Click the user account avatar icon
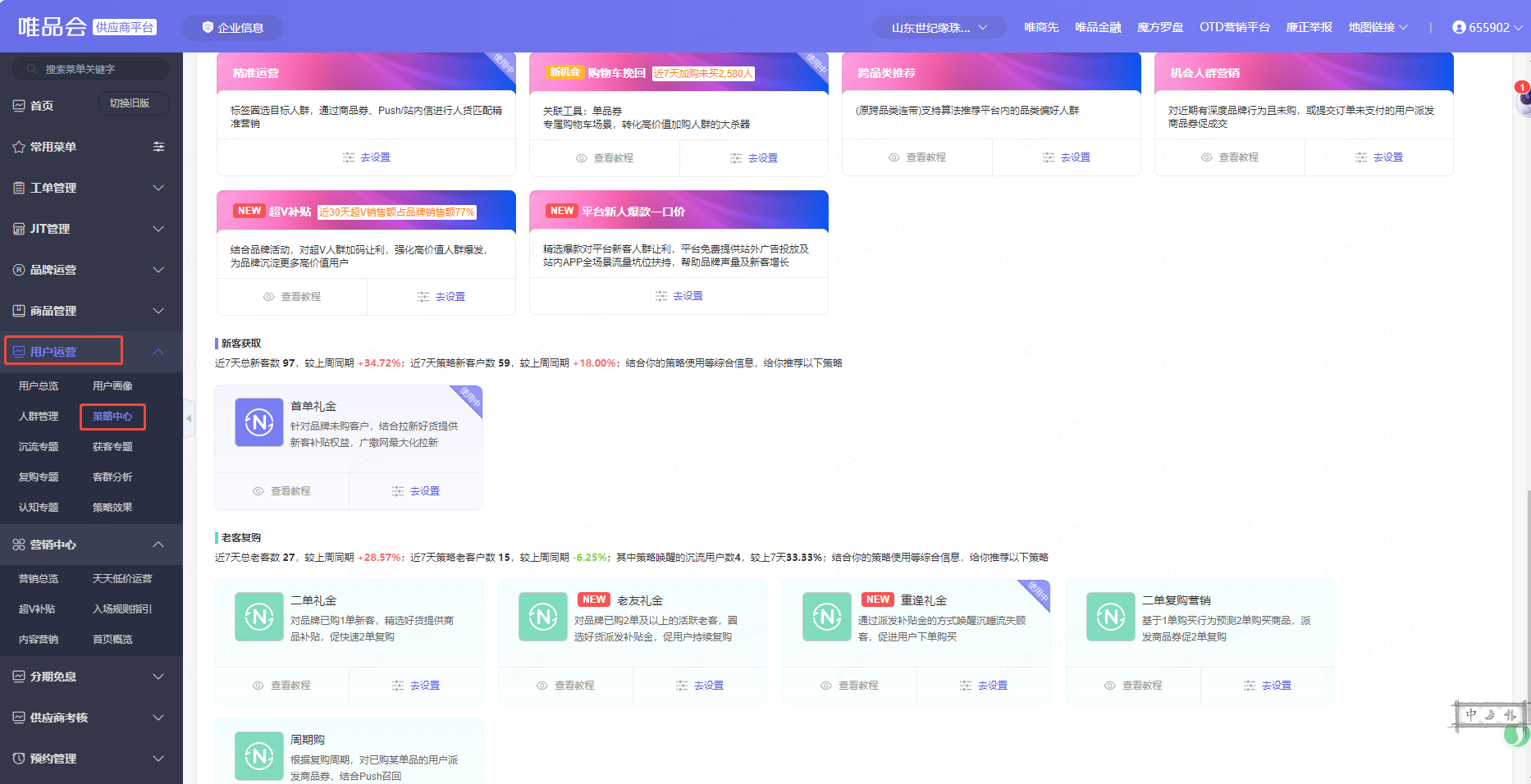1531x784 pixels. tap(1459, 27)
